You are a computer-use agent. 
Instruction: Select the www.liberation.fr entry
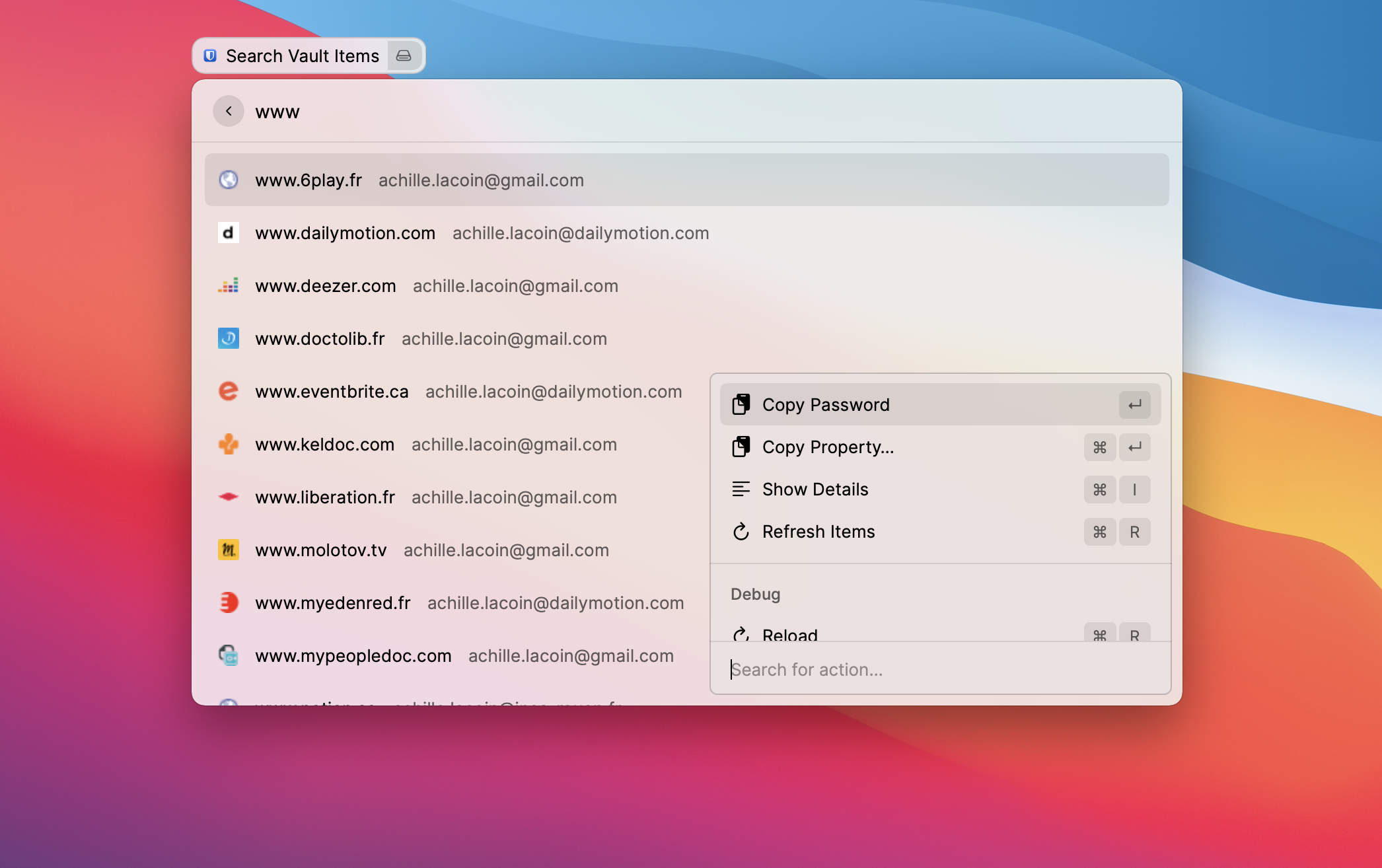tap(325, 497)
